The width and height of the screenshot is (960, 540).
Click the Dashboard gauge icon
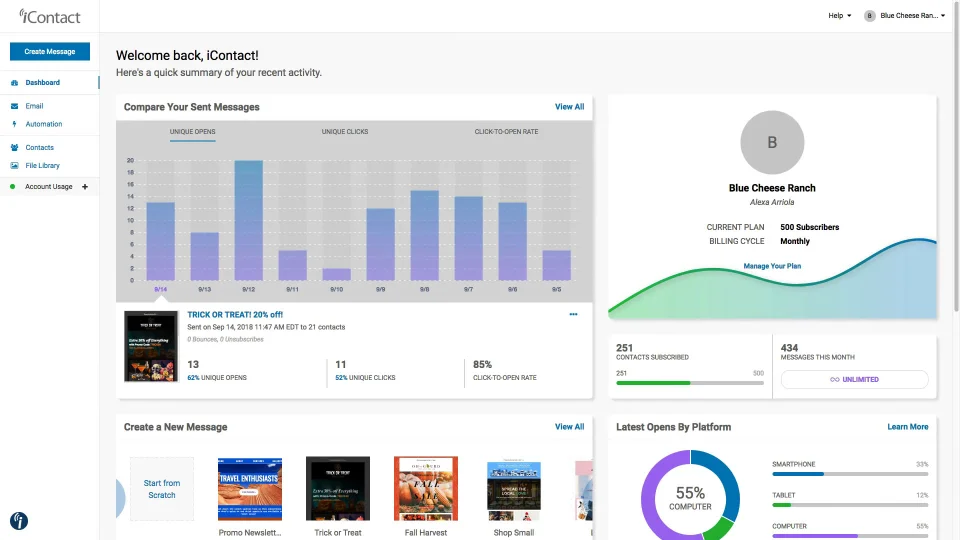pos(14,83)
